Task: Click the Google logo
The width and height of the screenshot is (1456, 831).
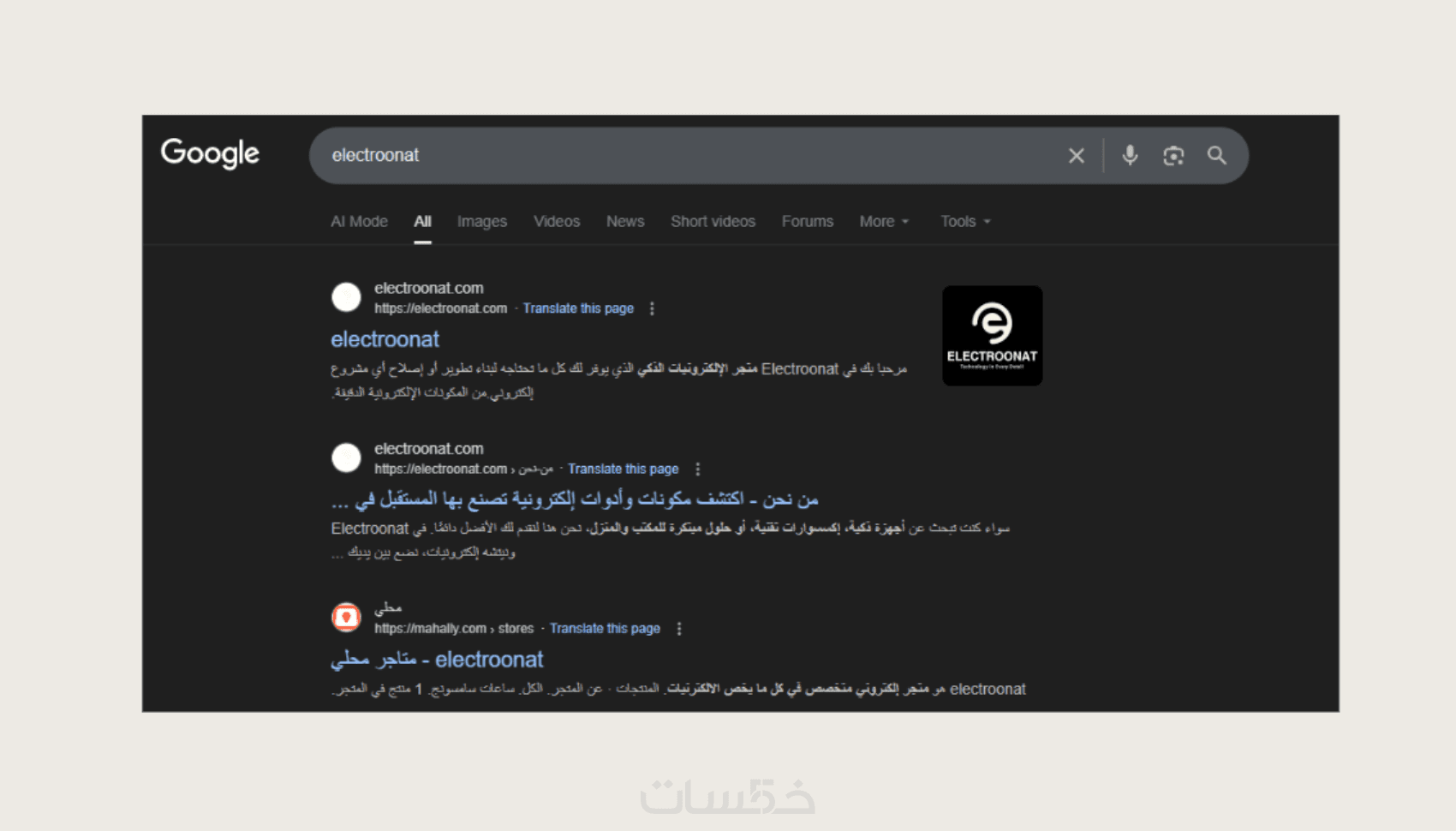Action: point(210,153)
